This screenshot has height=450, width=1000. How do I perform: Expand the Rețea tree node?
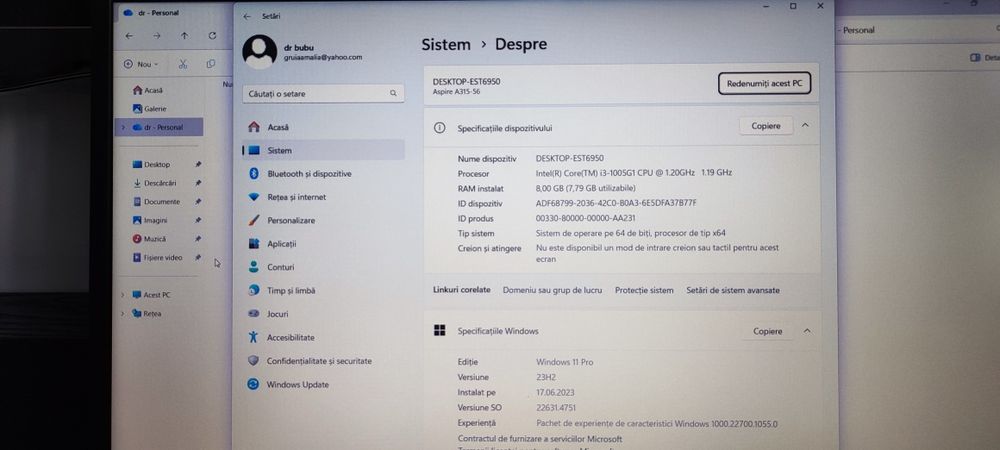click(x=122, y=314)
